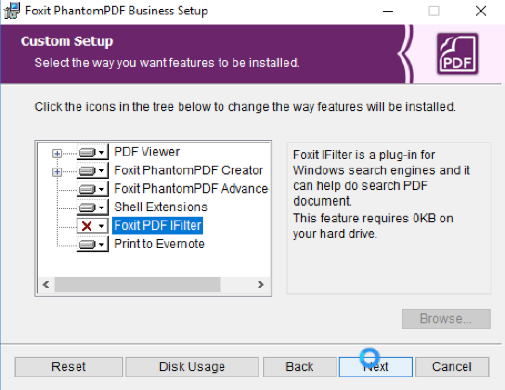Click the Next button
This screenshot has width=505, height=390.
click(376, 367)
